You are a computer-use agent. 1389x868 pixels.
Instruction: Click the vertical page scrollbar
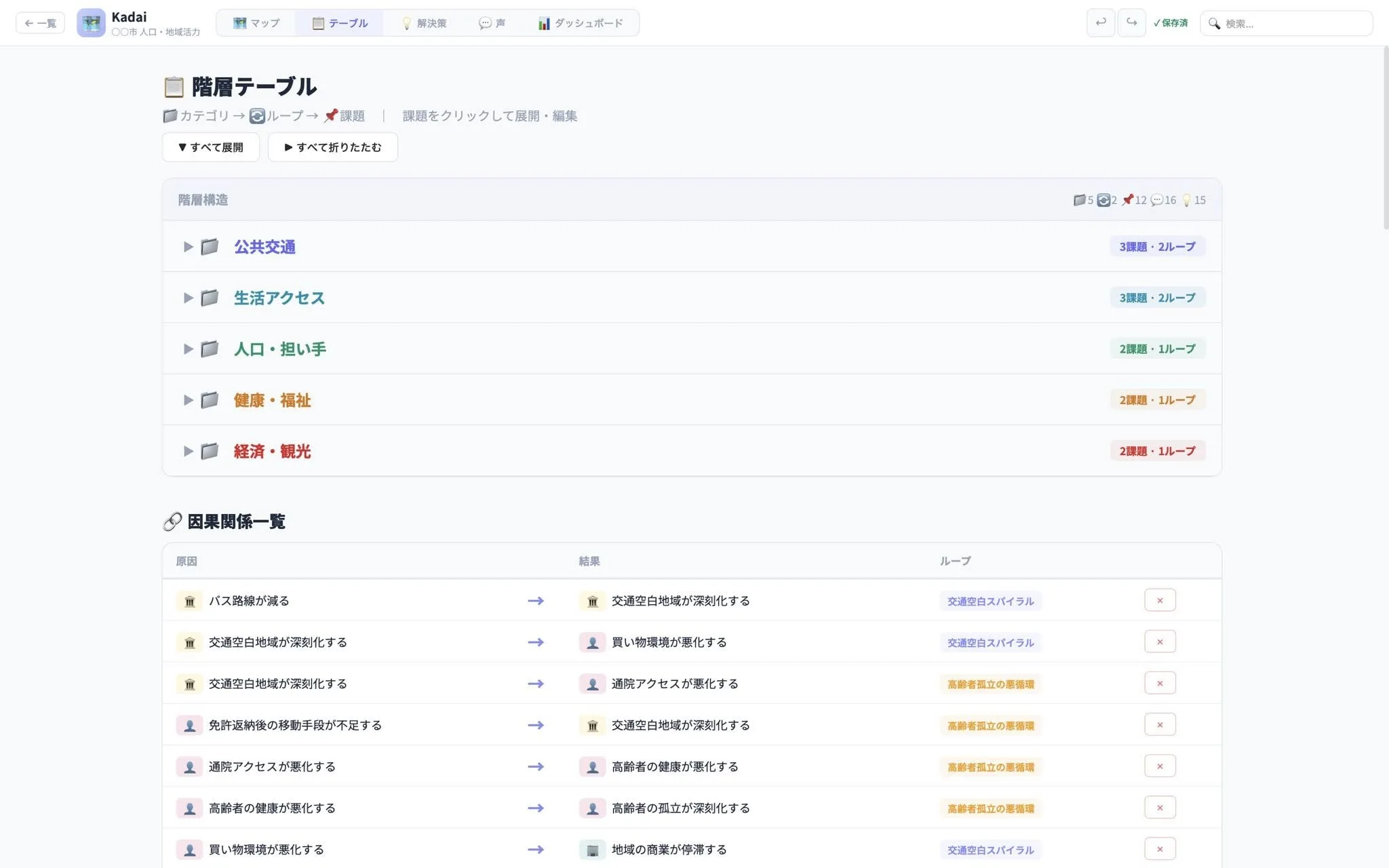1385,139
